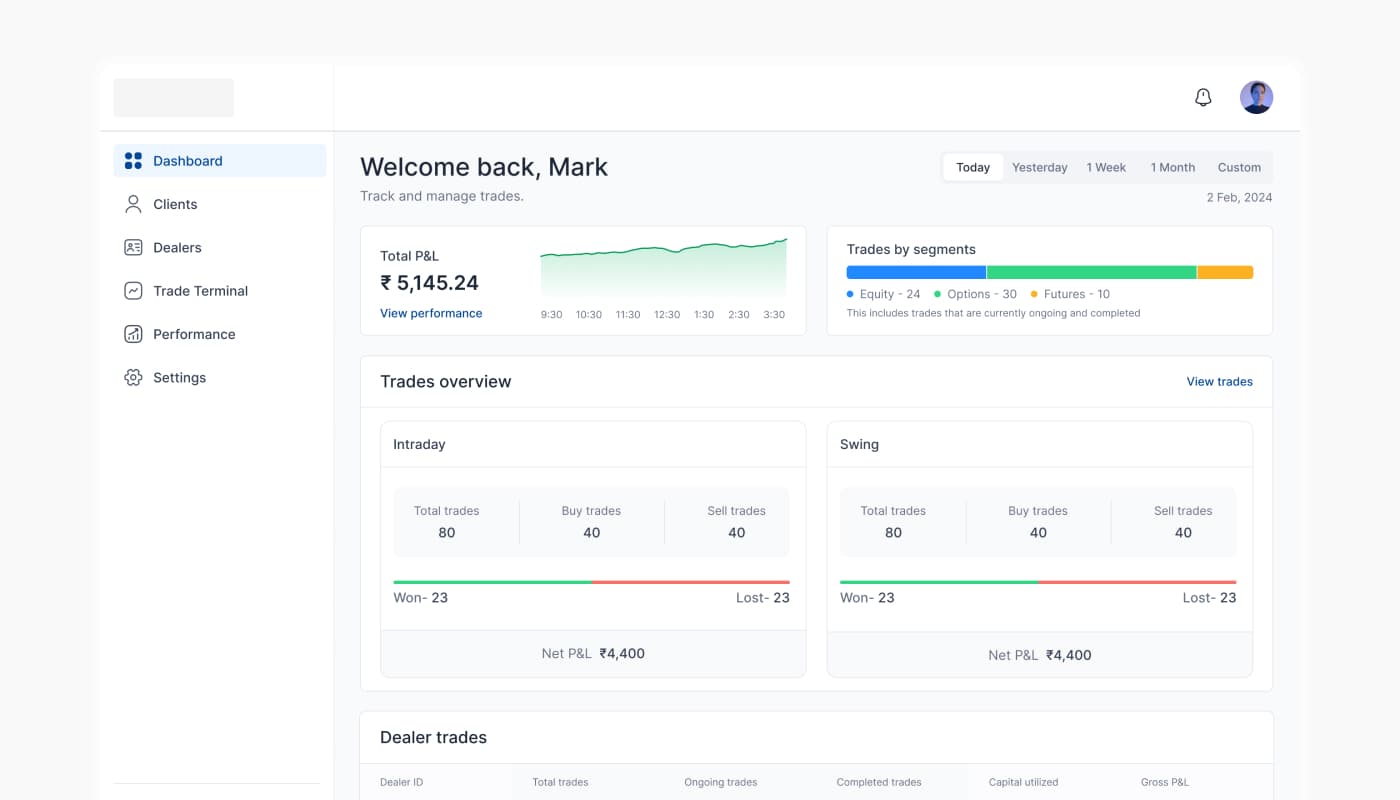
Task: Click the Dealer ID column header
Action: point(401,782)
